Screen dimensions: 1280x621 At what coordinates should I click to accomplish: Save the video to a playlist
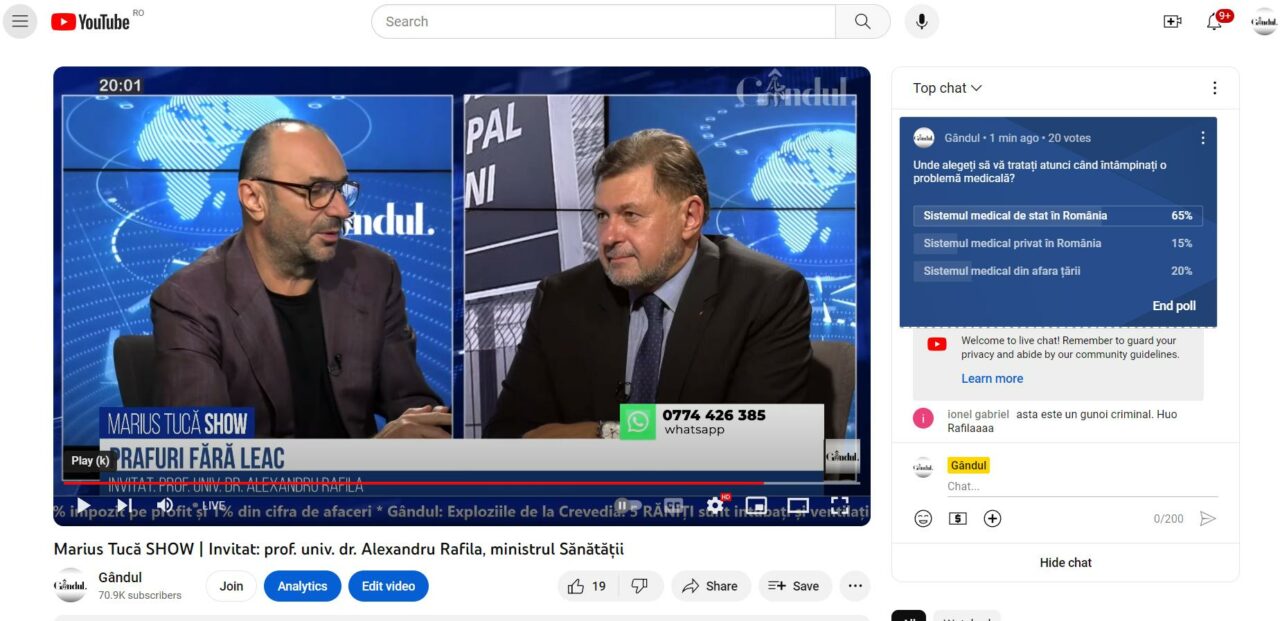[794, 586]
